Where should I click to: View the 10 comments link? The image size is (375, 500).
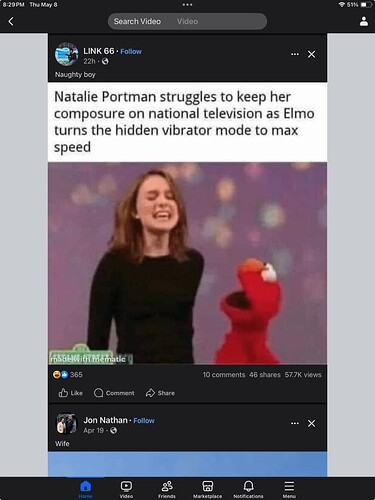tap(224, 375)
